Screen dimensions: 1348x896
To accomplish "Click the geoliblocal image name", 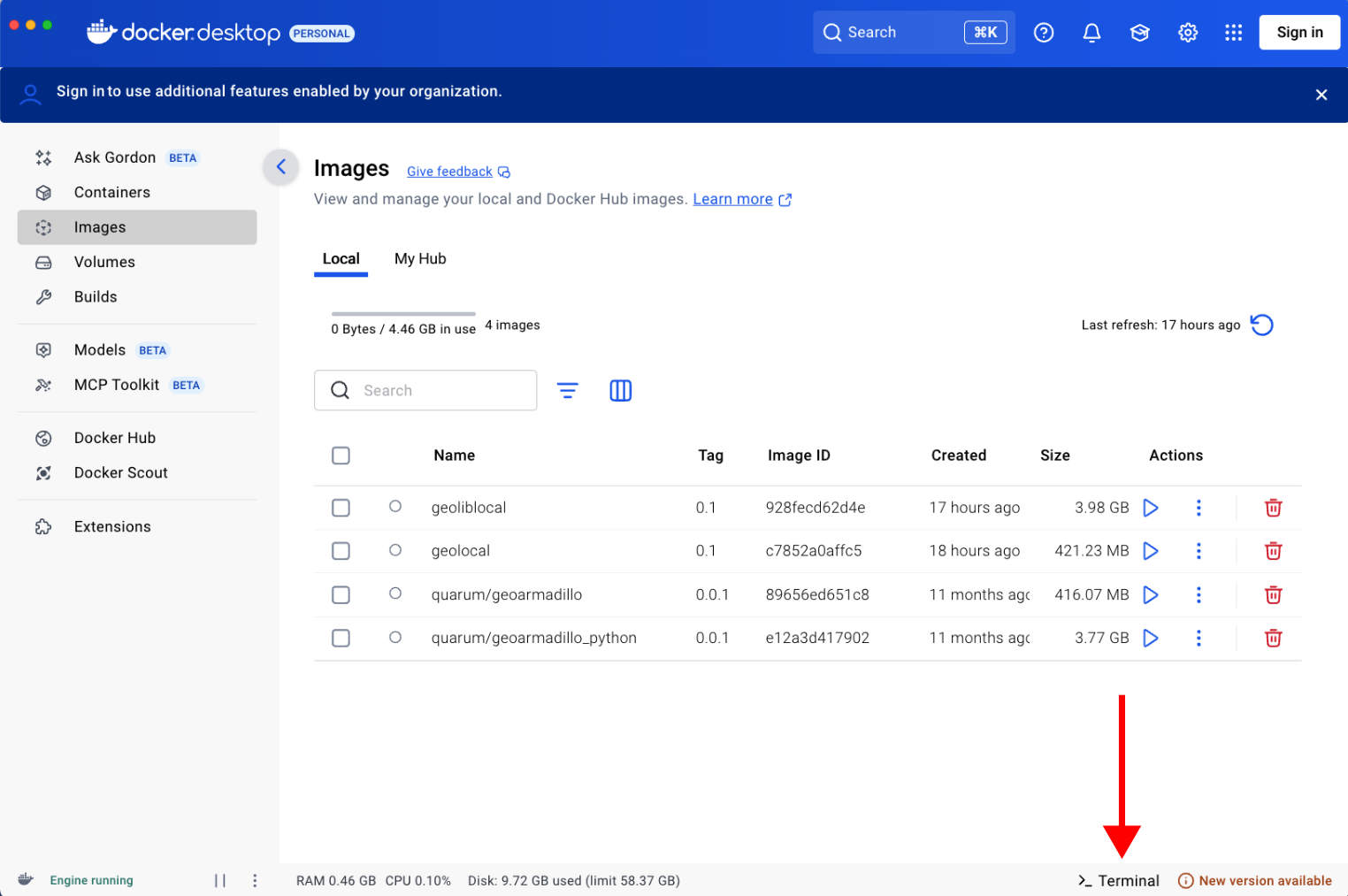I will pyautogui.click(x=468, y=508).
